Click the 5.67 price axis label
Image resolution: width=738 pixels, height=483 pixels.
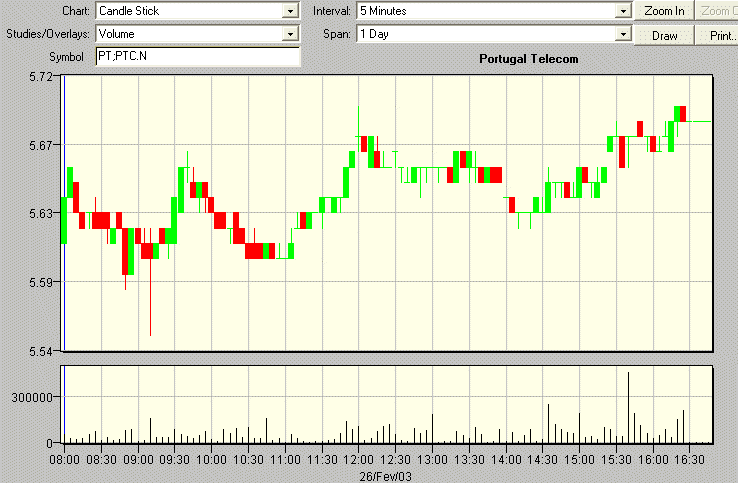point(41,145)
